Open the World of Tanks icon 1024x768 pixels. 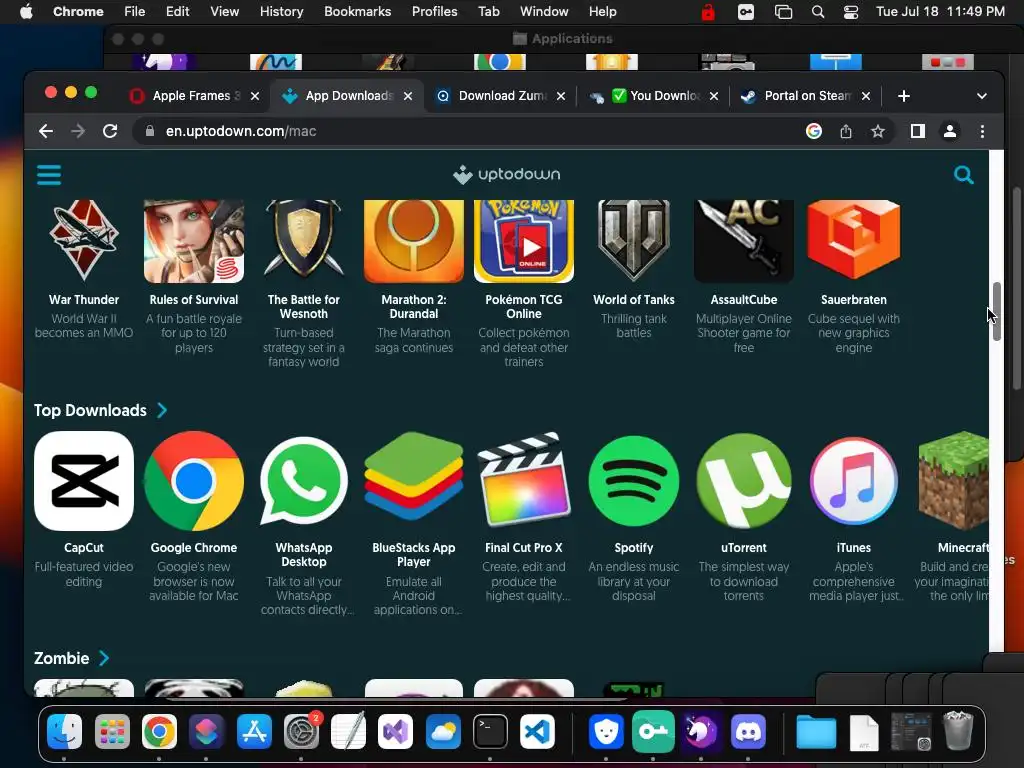point(633,241)
